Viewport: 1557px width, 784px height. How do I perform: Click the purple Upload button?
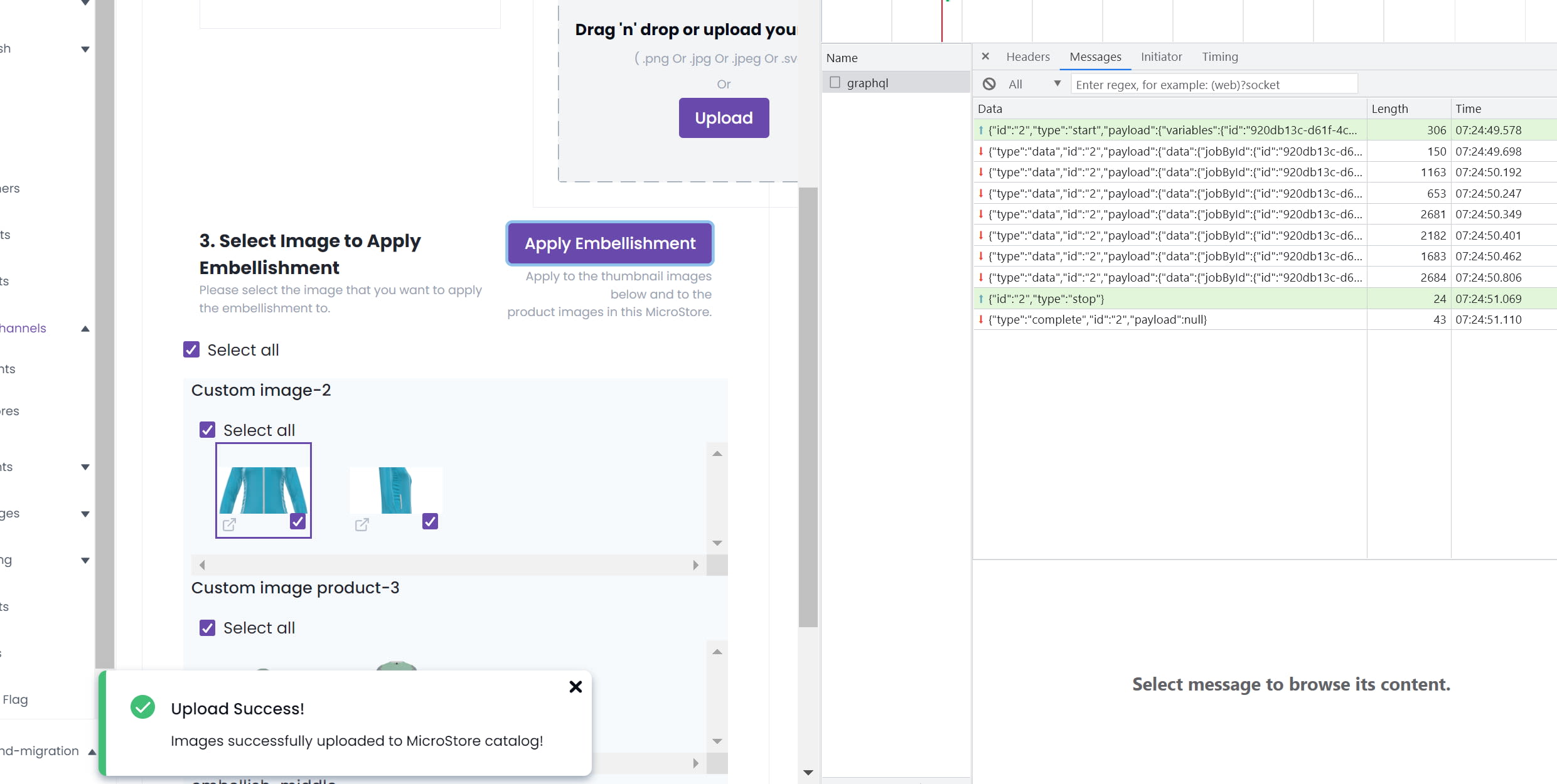pos(724,118)
